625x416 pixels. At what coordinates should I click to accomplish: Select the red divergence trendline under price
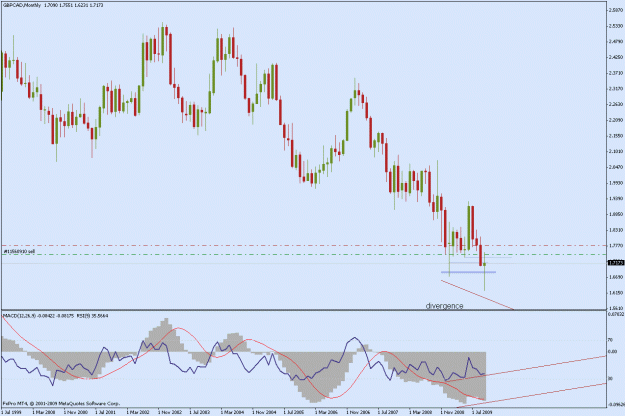tap(477, 294)
